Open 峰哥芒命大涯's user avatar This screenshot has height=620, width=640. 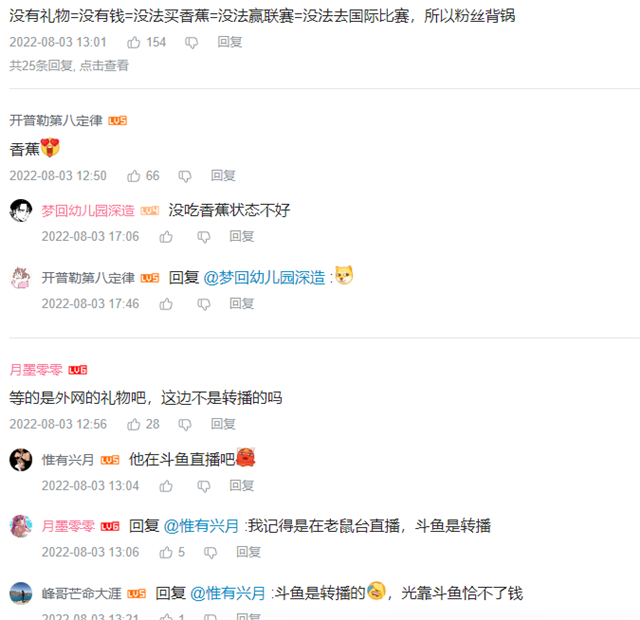(21, 593)
